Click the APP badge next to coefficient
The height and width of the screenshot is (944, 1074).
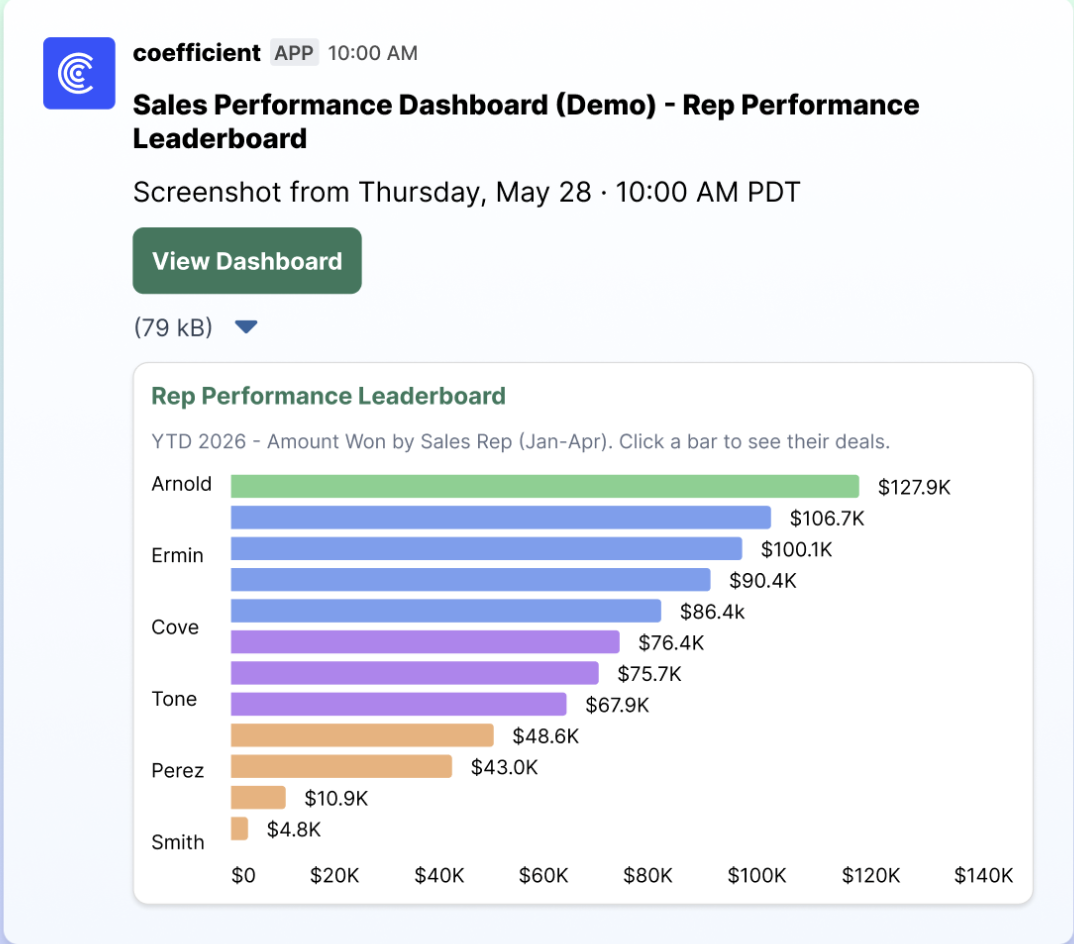coord(294,53)
